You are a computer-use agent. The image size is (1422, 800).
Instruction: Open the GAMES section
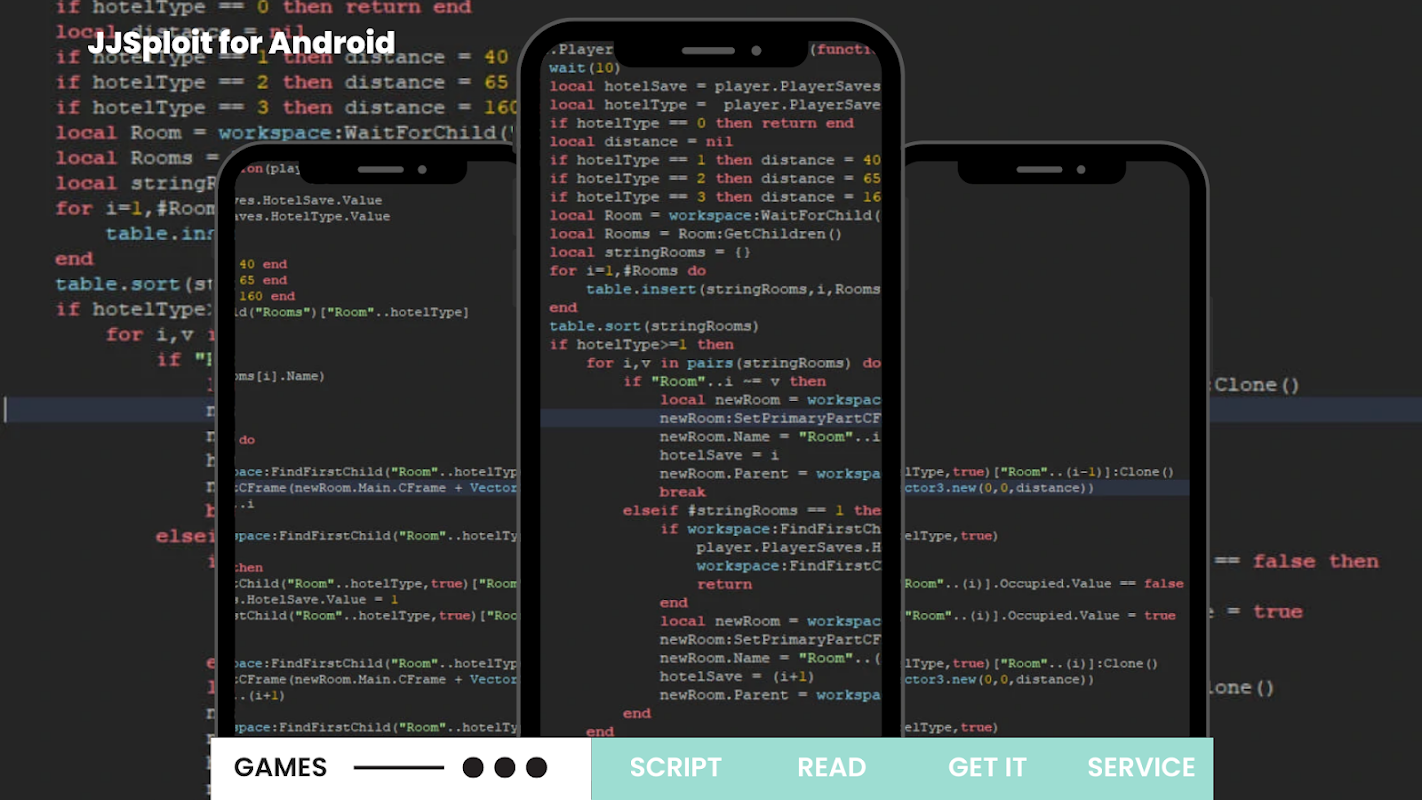click(280, 767)
